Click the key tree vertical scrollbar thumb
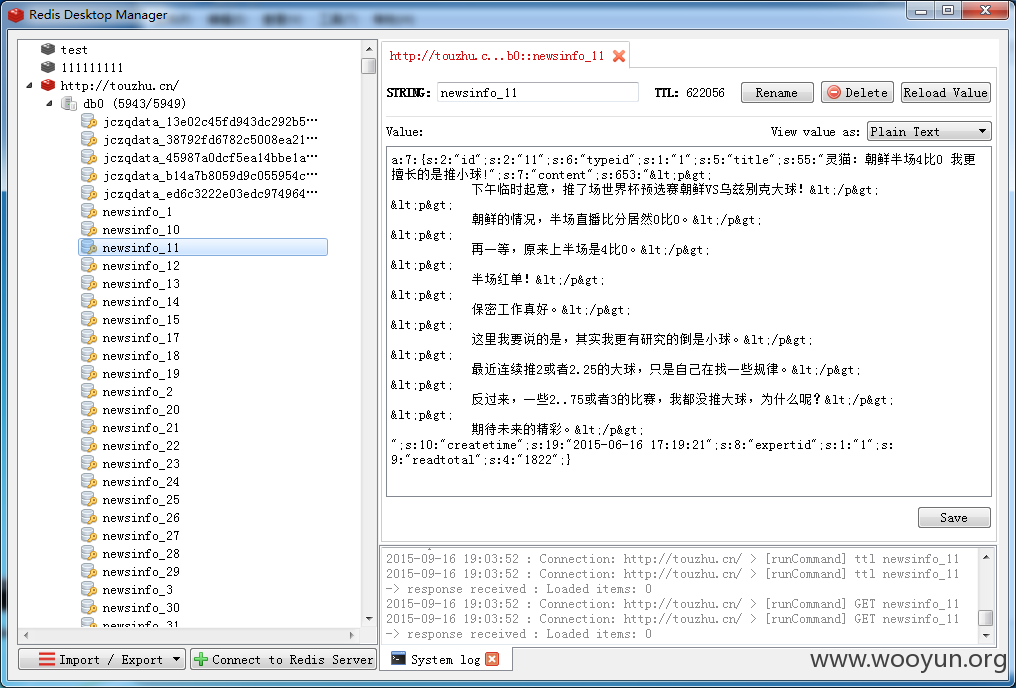The width and height of the screenshot is (1016, 688). coord(369,66)
